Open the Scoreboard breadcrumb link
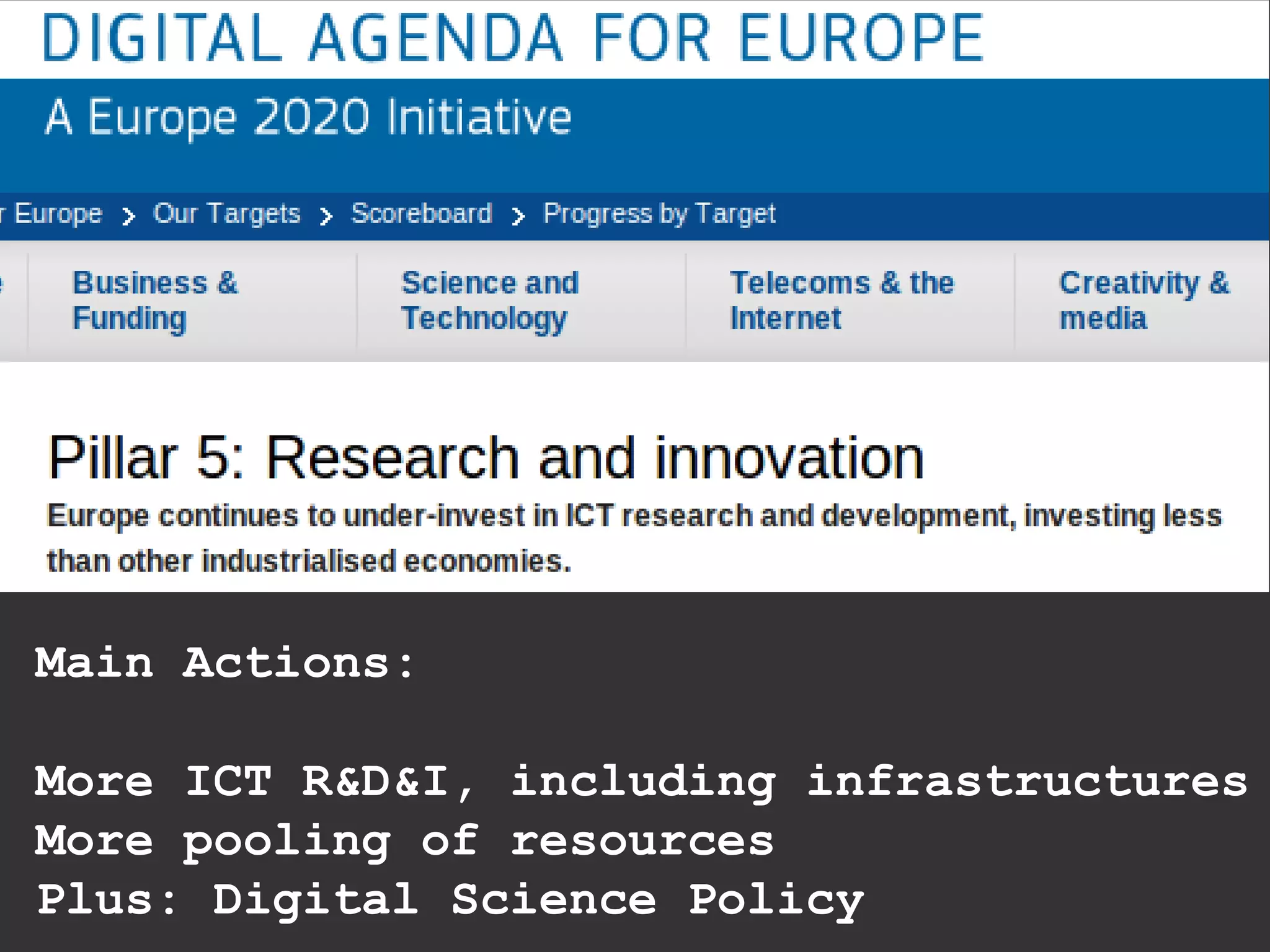1270x952 pixels. coord(422,214)
